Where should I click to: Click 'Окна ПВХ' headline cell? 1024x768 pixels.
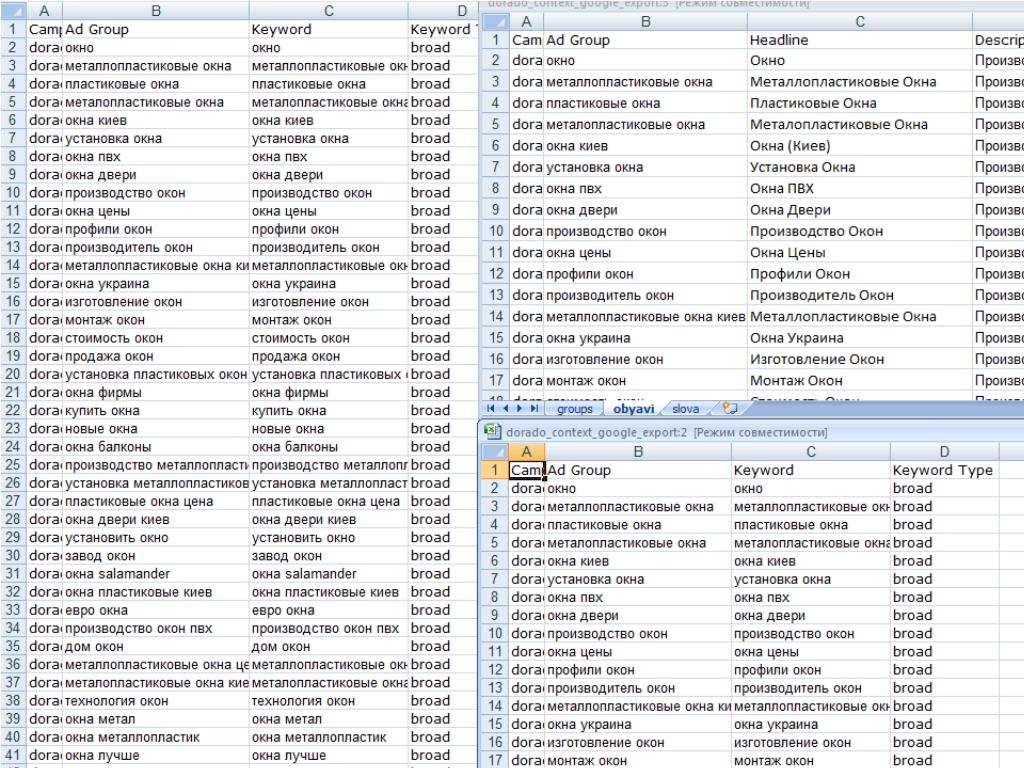click(x=860, y=189)
